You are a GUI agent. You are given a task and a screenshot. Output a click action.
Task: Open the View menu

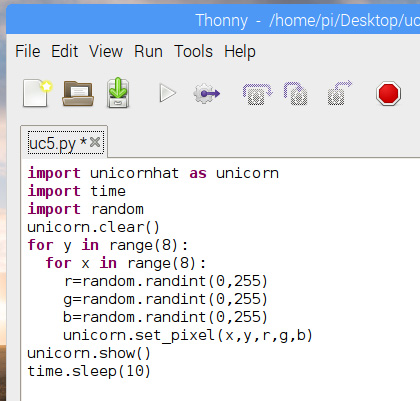(106, 52)
